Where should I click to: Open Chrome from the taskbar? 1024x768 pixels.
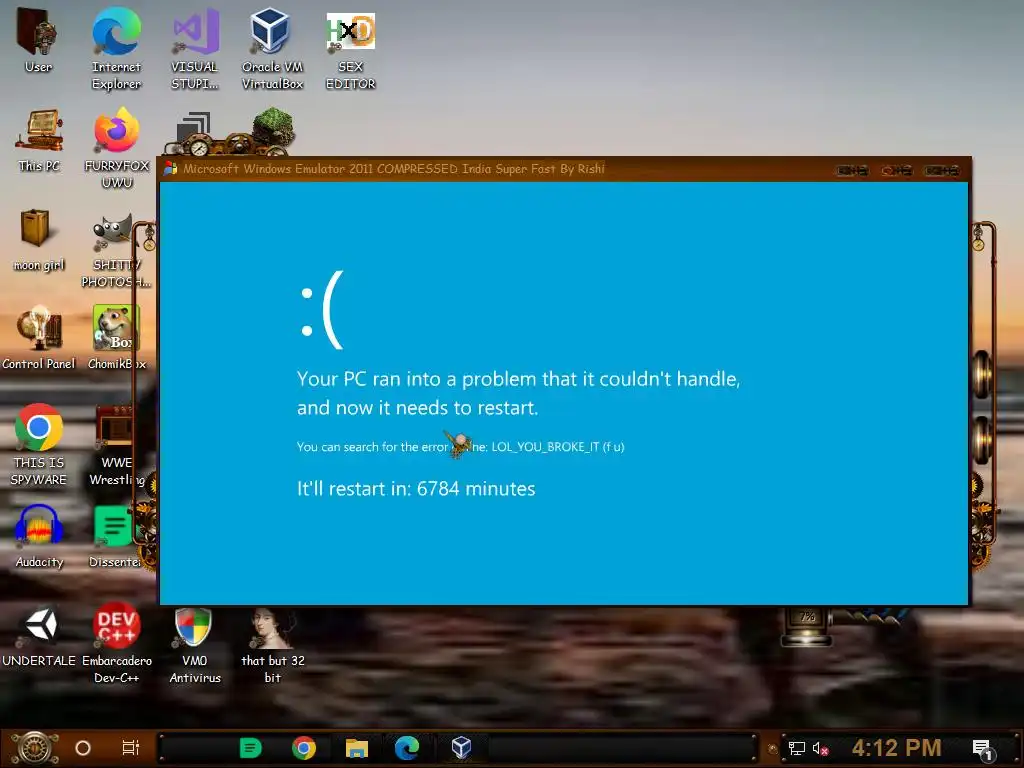pyautogui.click(x=304, y=748)
